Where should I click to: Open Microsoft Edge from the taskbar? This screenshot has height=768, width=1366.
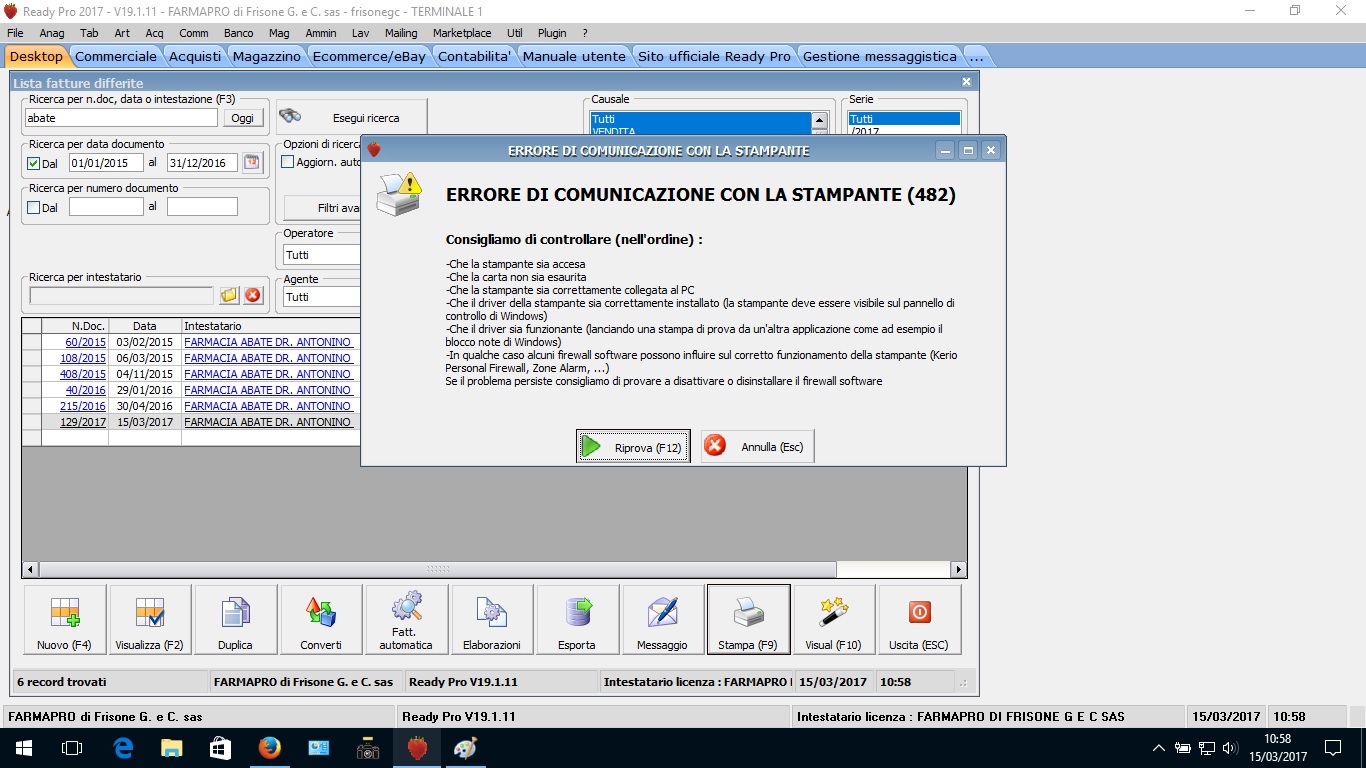123,748
